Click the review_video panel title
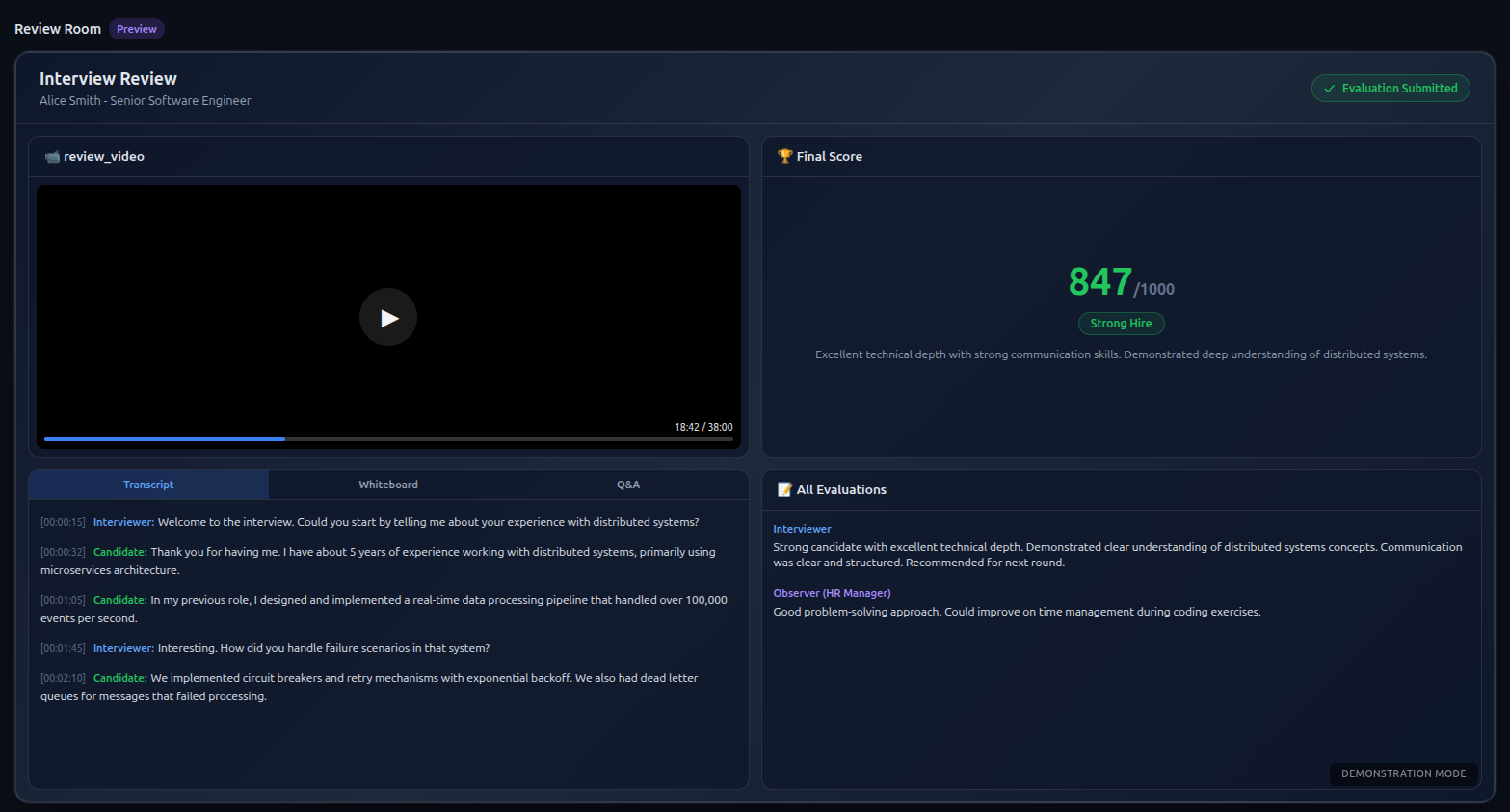Image resolution: width=1510 pixels, height=812 pixels. [x=104, y=156]
